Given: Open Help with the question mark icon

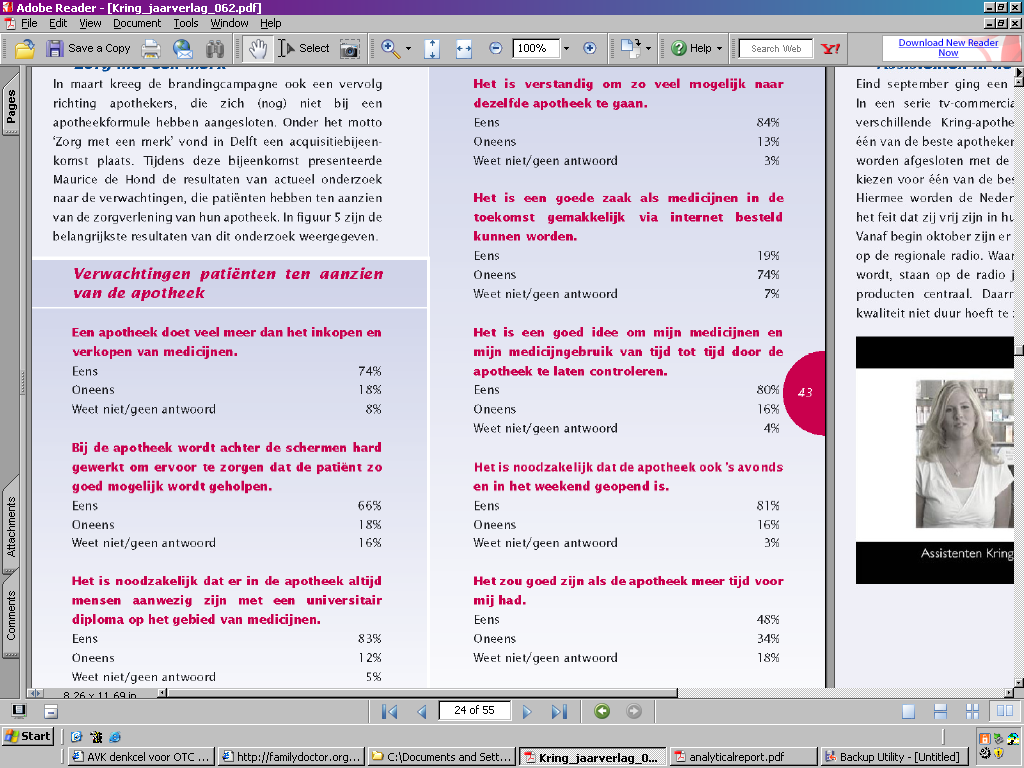Looking at the screenshot, I should coord(691,48).
